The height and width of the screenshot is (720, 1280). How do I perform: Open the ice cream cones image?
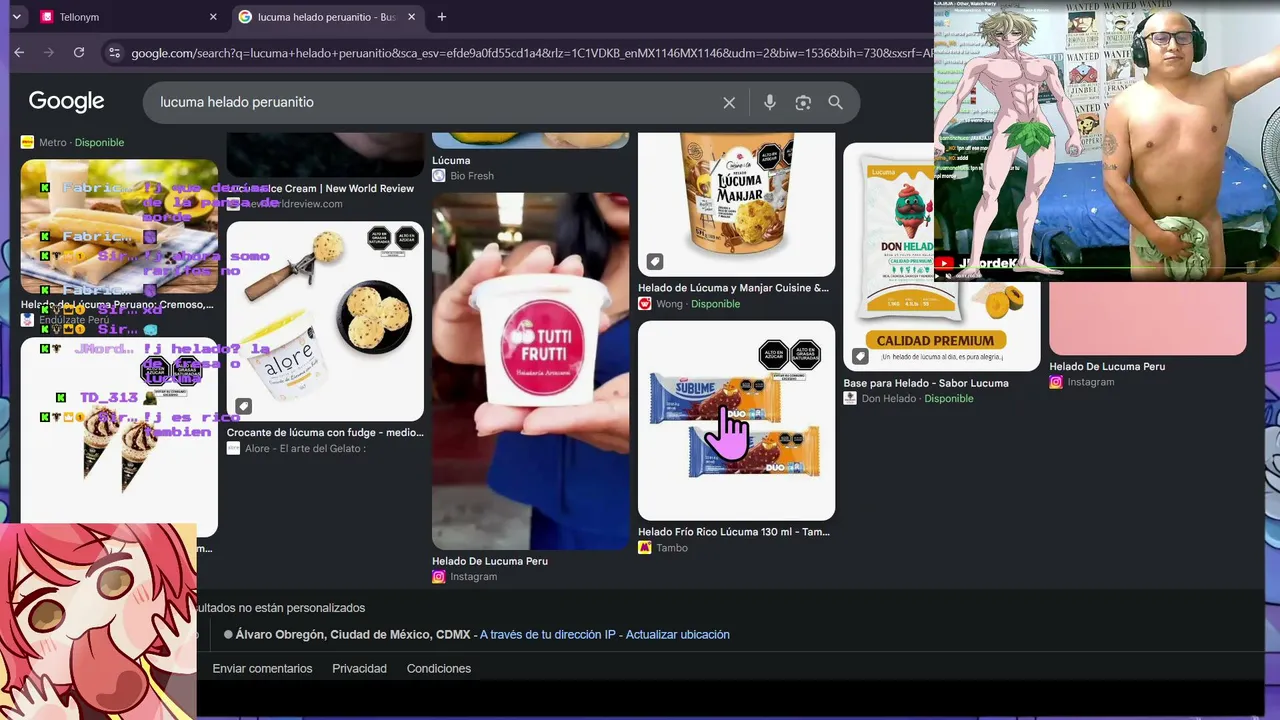[119, 437]
